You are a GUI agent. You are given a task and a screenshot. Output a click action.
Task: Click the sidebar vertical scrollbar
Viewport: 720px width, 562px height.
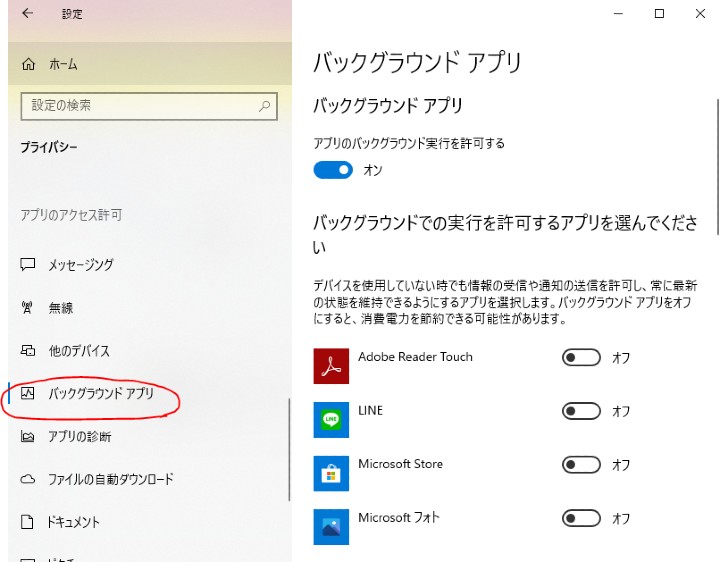[289, 450]
